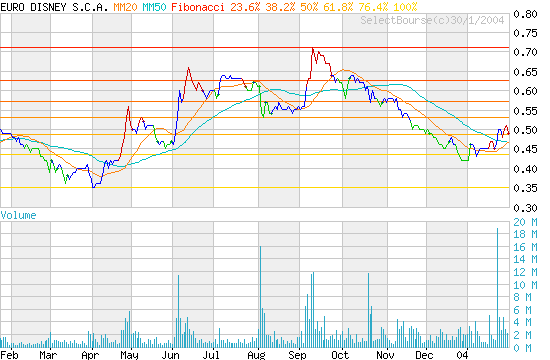The height and width of the screenshot is (360, 550).
Task: Click the 0.50 price axis label
Action: tap(525, 130)
